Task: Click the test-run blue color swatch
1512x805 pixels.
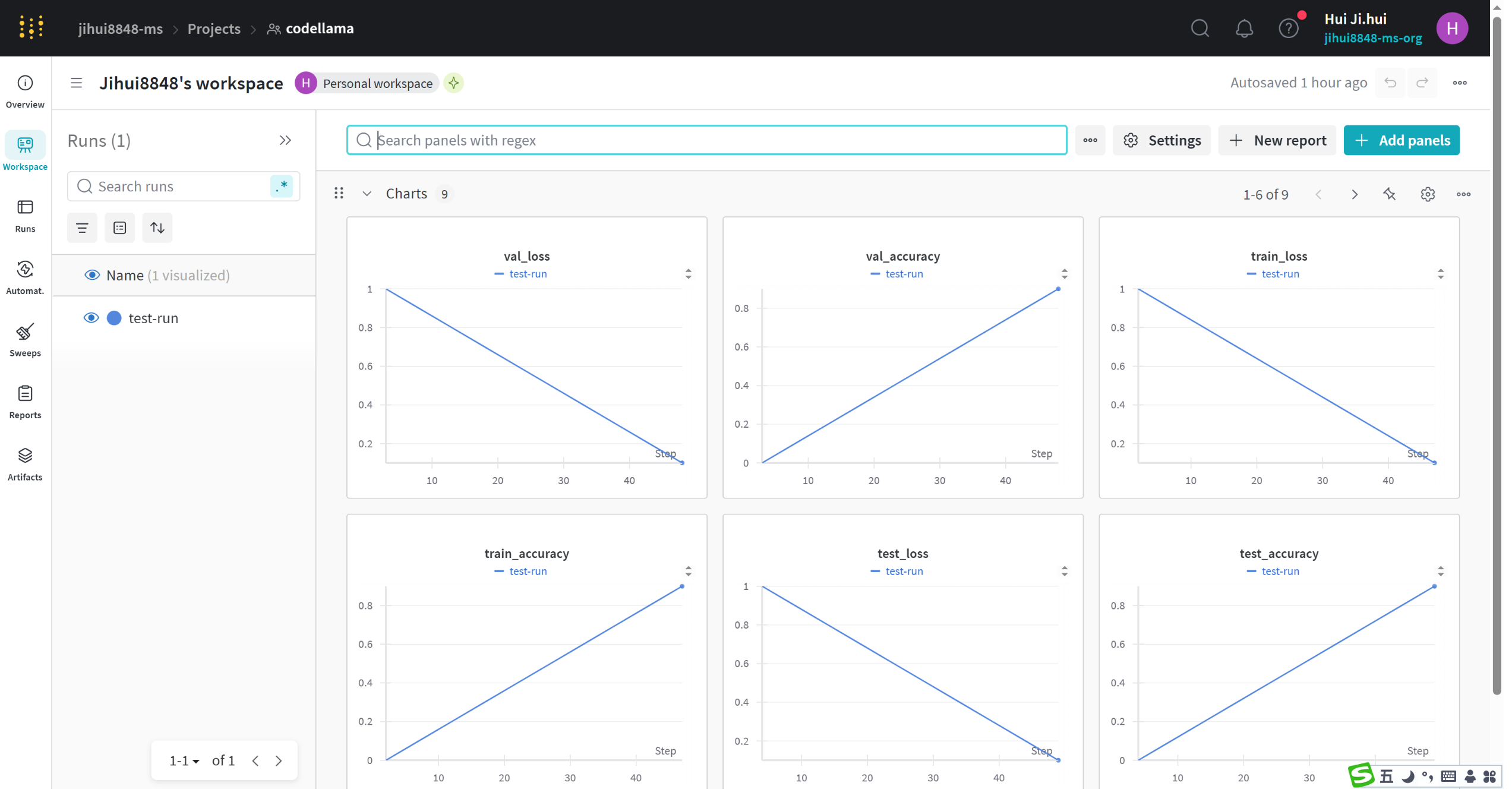Action: 114,318
